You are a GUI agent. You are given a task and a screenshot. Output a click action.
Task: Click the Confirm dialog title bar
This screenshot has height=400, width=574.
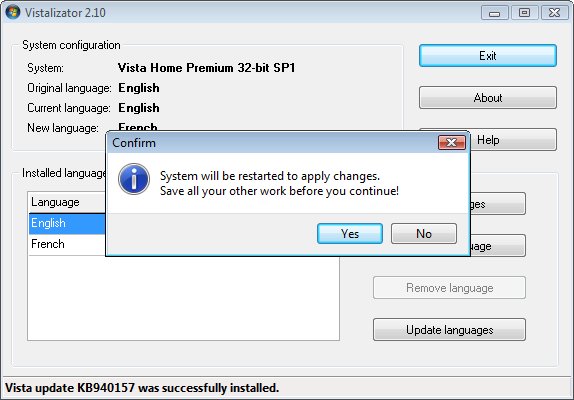(x=271, y=142)
